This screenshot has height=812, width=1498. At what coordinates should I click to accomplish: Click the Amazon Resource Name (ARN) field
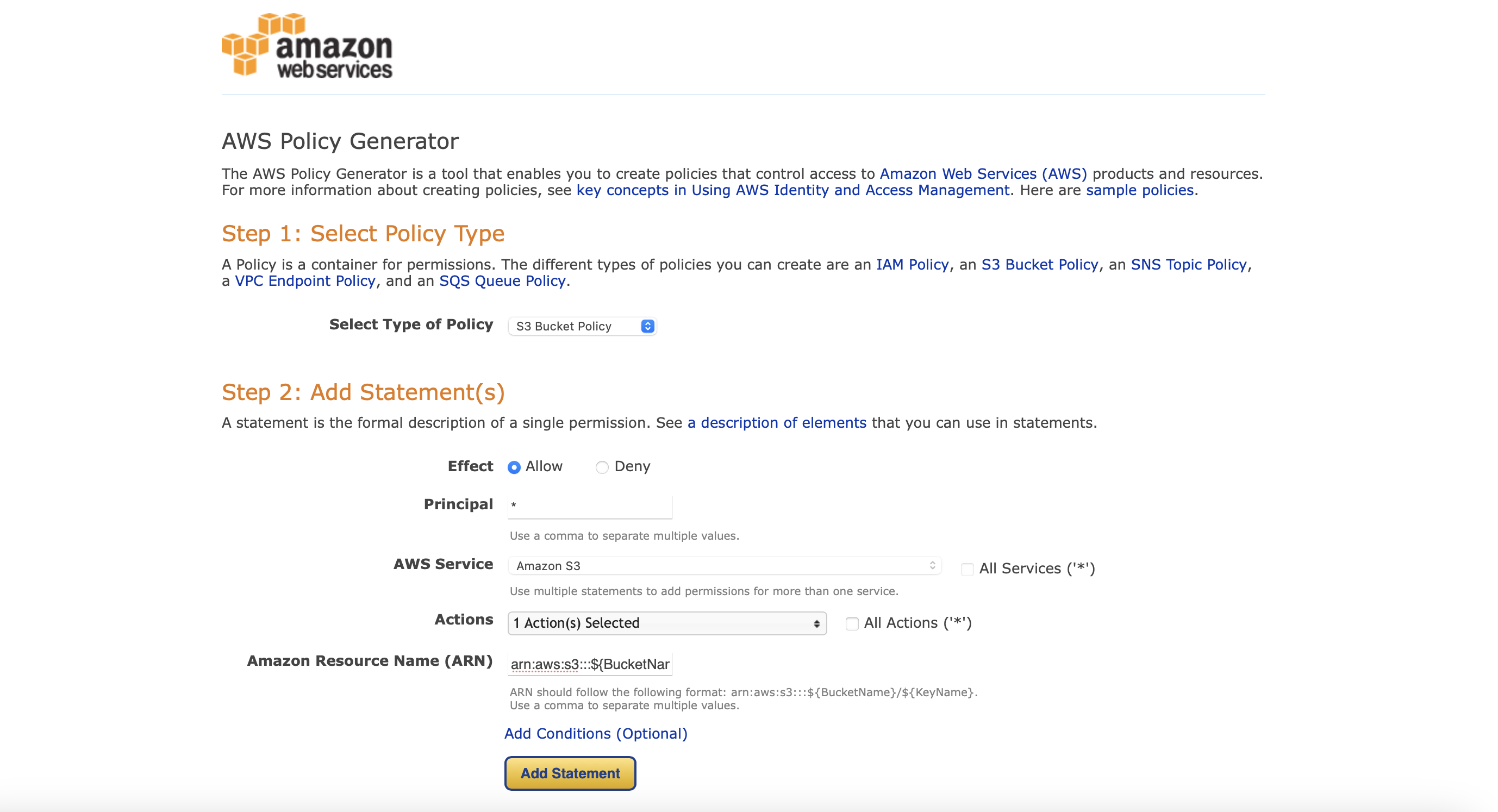(590, 664)
